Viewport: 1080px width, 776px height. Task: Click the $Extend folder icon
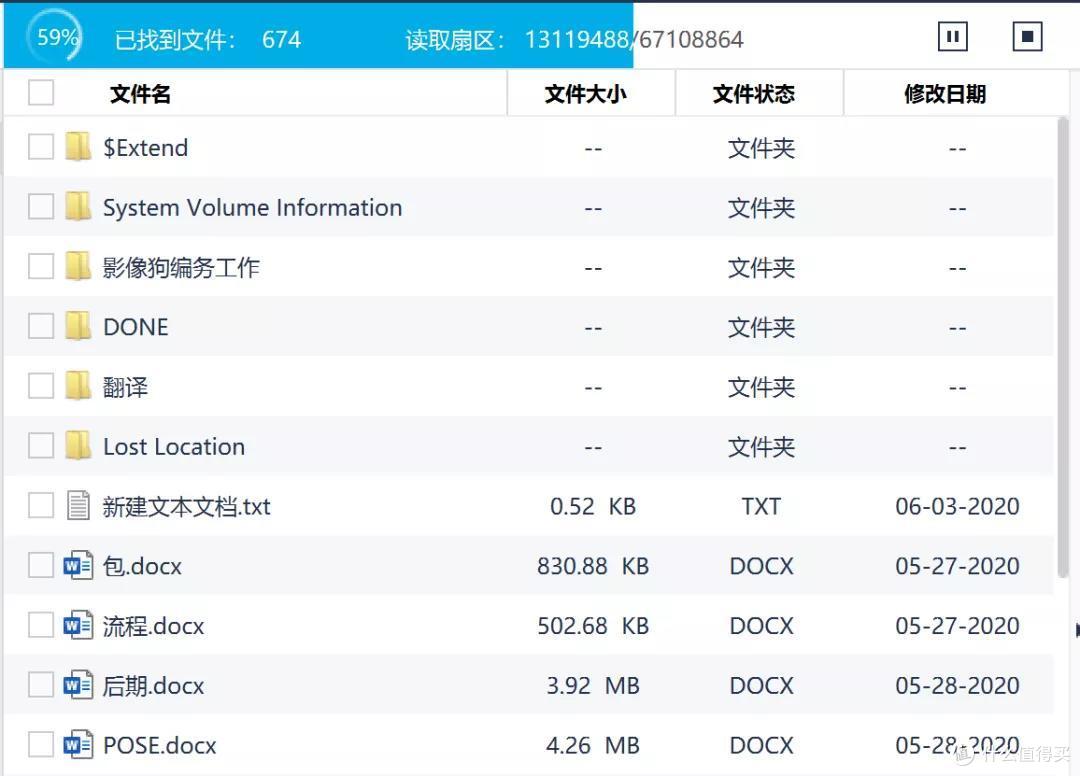[x=78, y=147]
